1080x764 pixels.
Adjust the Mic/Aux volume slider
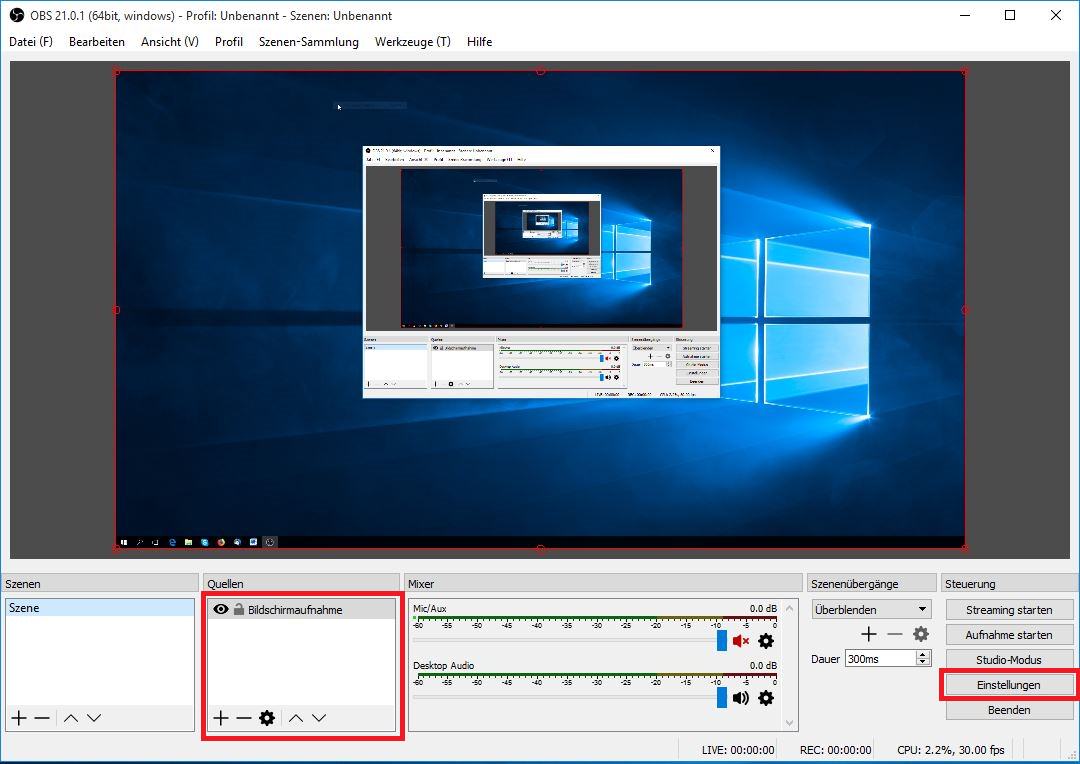[722, 641]
